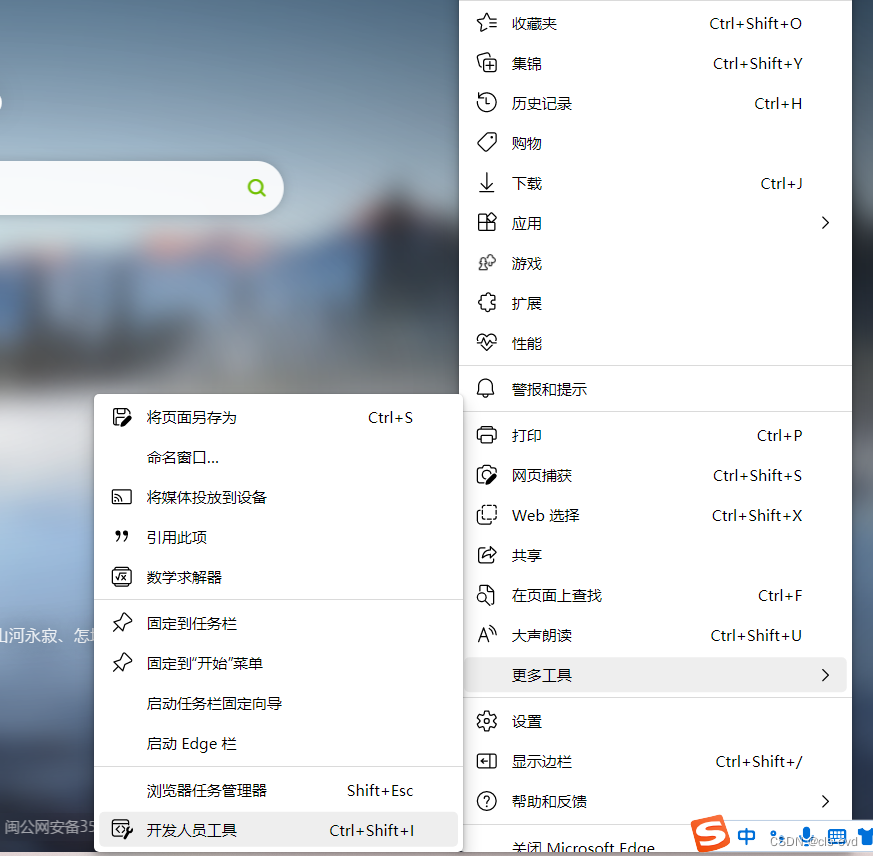Click the Shopping (购物) tag icon
873x856 pixels.
(x=487, y=143)
